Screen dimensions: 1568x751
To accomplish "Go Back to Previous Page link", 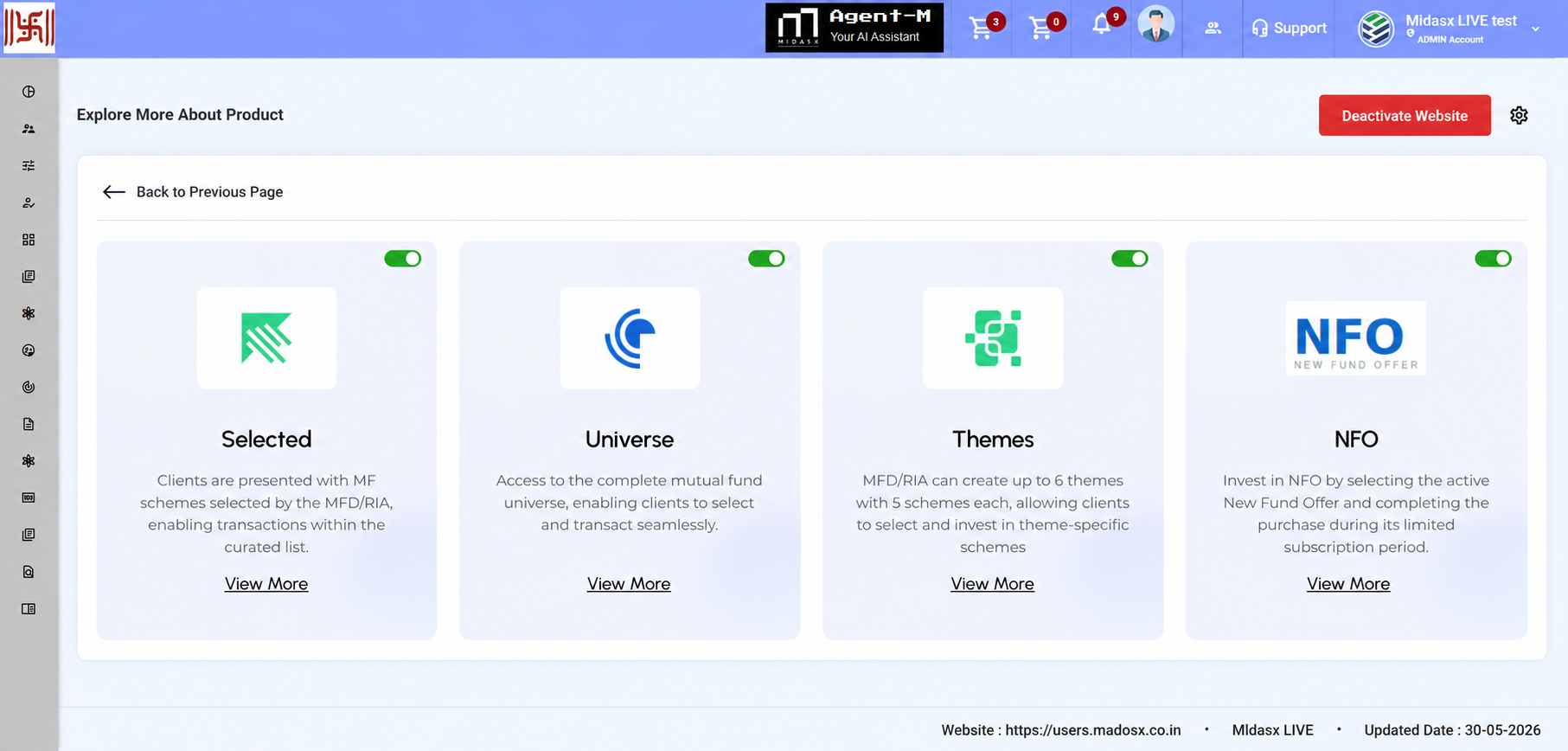I will pyautogui.click(x=209, y=192).
